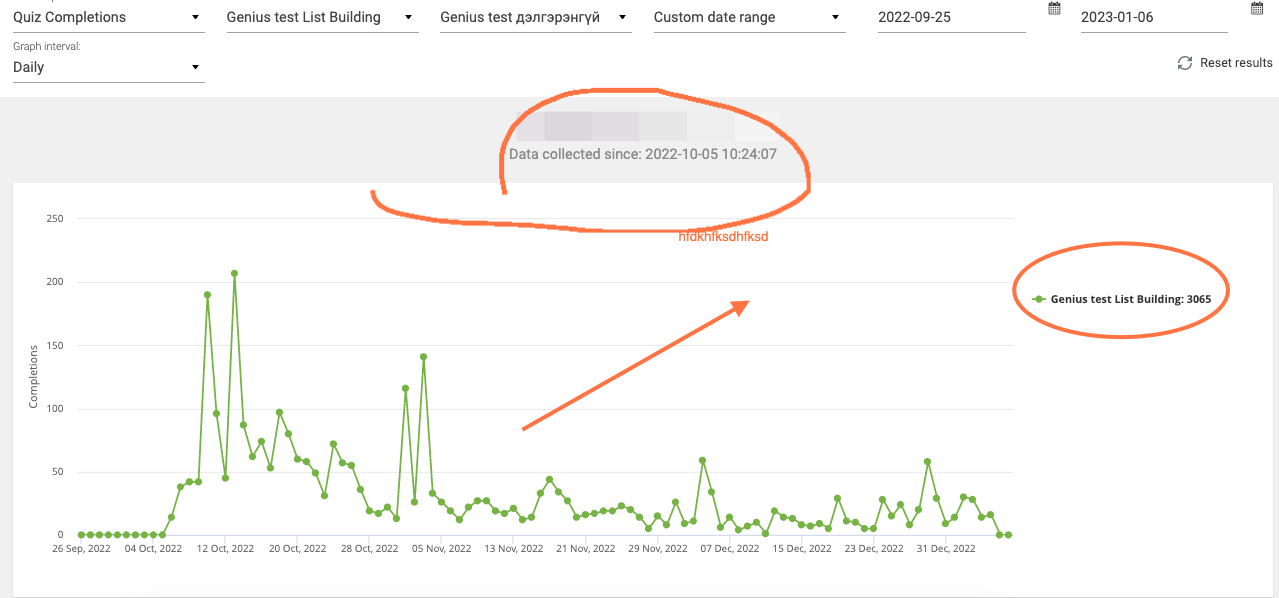The image size is (1279, 598).
Task: Click the 05 Nov, 2022 axis label
Action: (443, 548)
